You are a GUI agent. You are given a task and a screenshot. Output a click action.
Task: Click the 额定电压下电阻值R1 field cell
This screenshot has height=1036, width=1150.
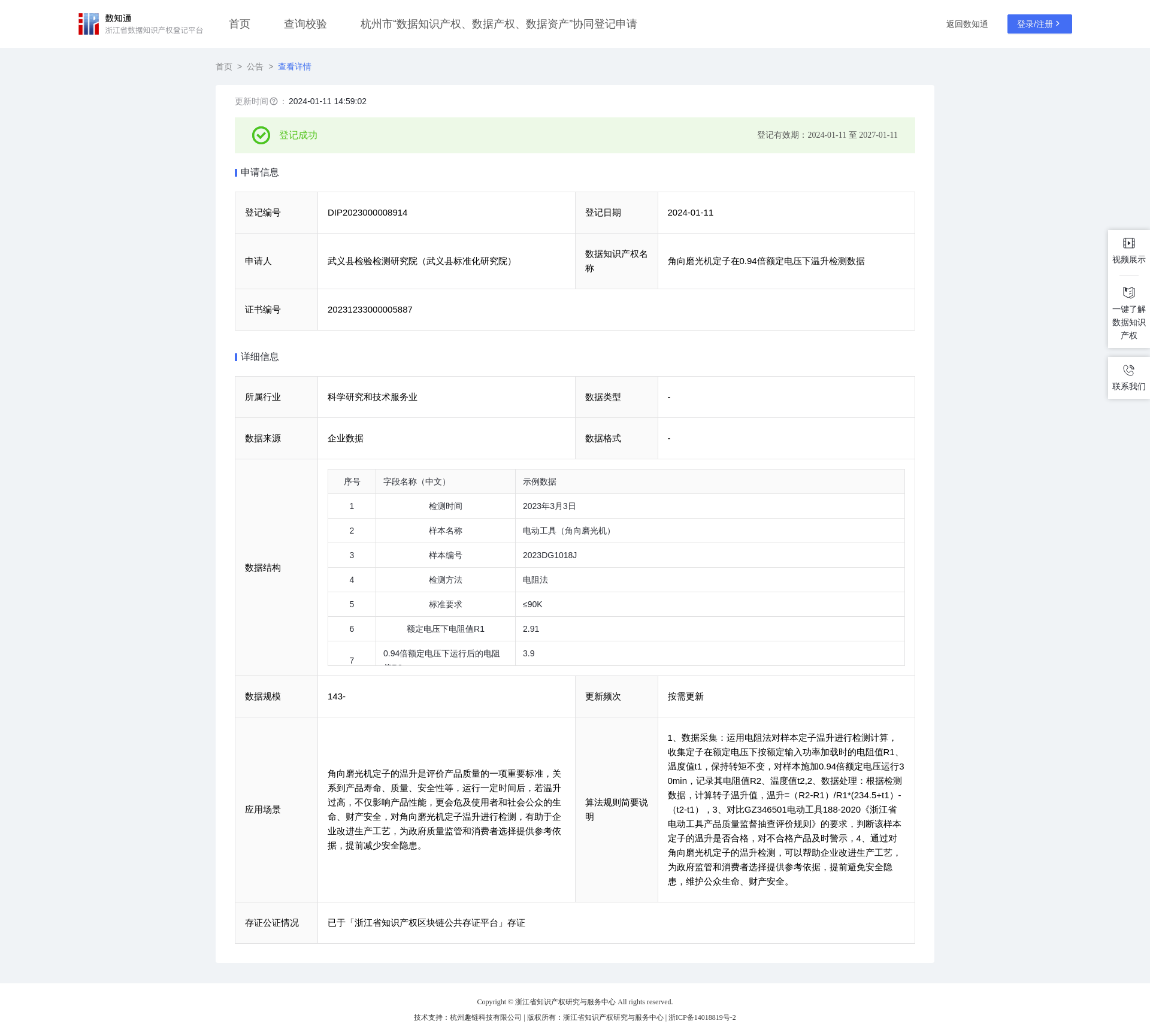pos(445,629)
